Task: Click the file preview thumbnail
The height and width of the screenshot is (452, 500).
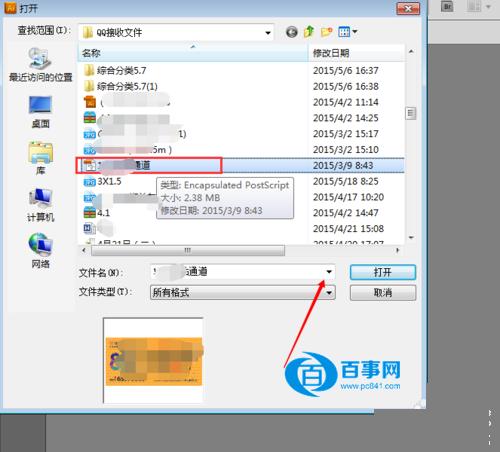Action: tap(154, 361)
